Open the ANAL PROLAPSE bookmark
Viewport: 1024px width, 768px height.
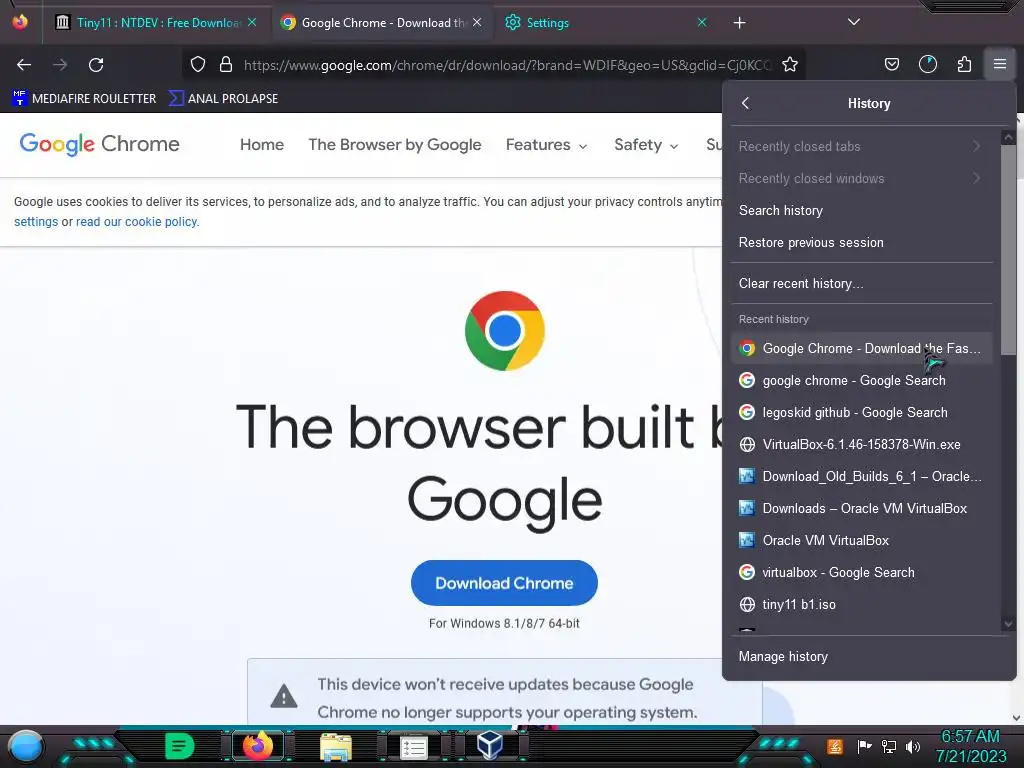224,99
